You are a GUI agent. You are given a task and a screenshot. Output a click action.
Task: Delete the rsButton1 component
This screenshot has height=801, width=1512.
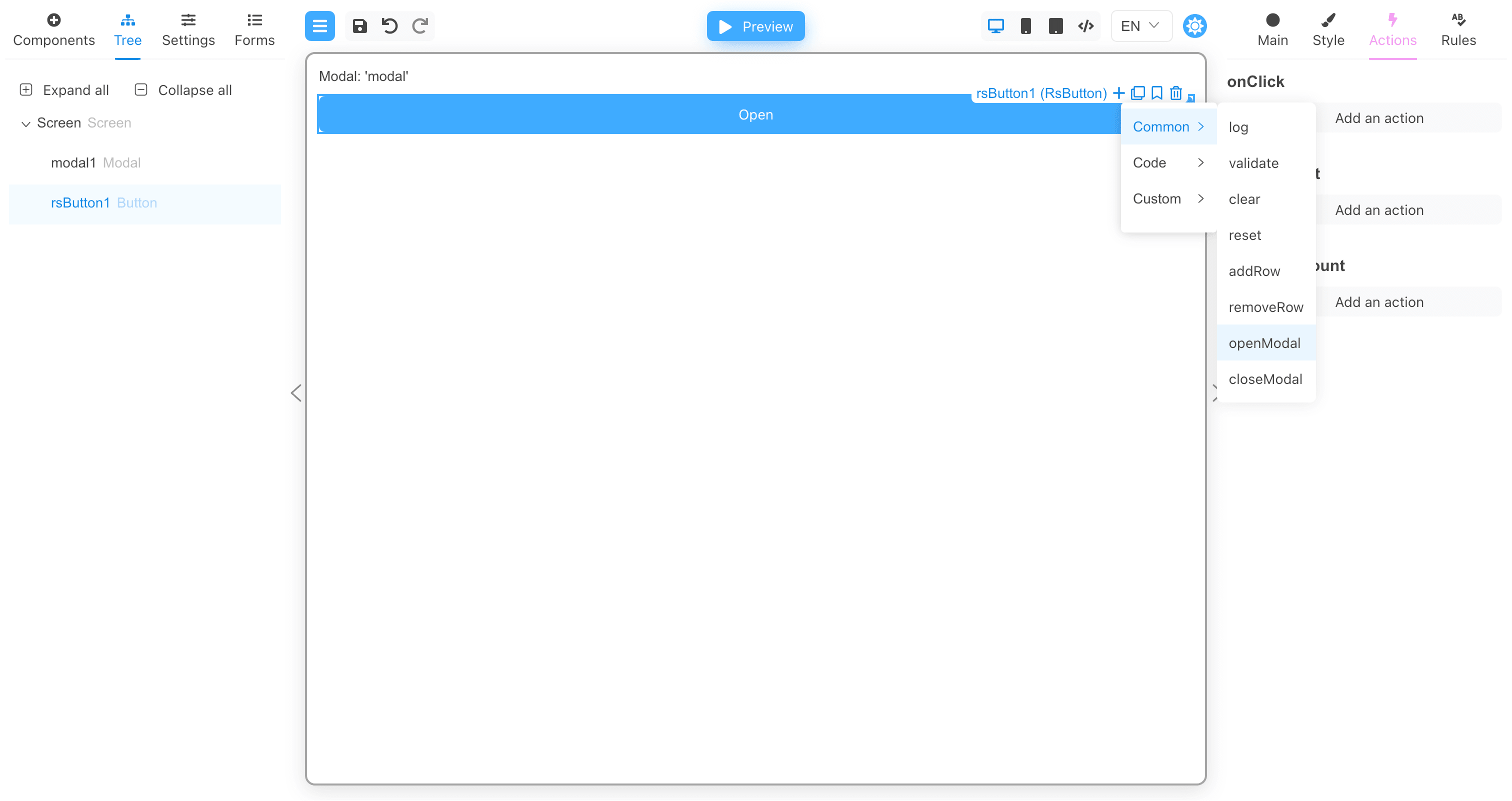(x=1175, y=92)
